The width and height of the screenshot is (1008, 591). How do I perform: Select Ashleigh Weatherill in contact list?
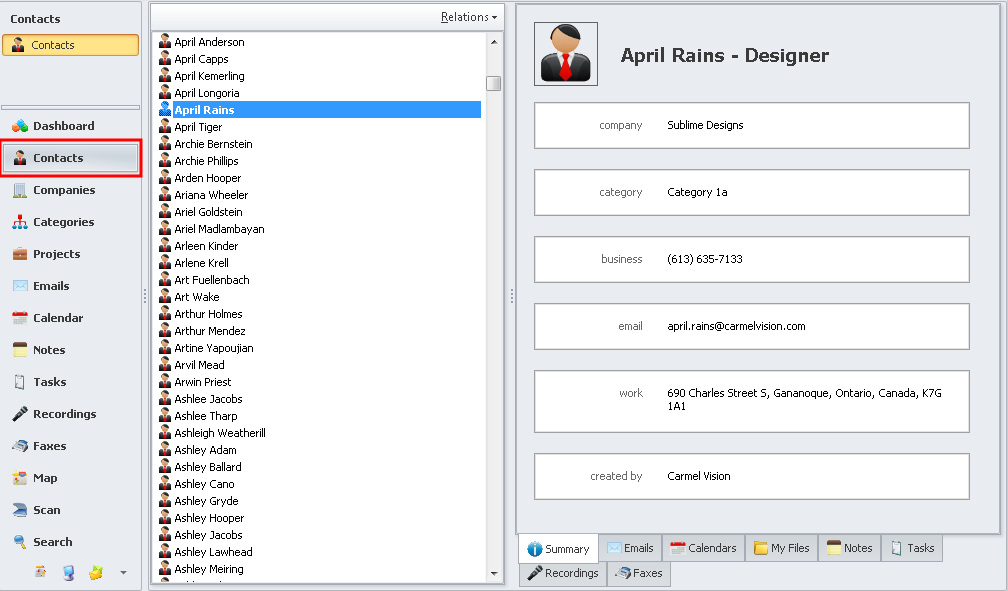pos(219,433)
